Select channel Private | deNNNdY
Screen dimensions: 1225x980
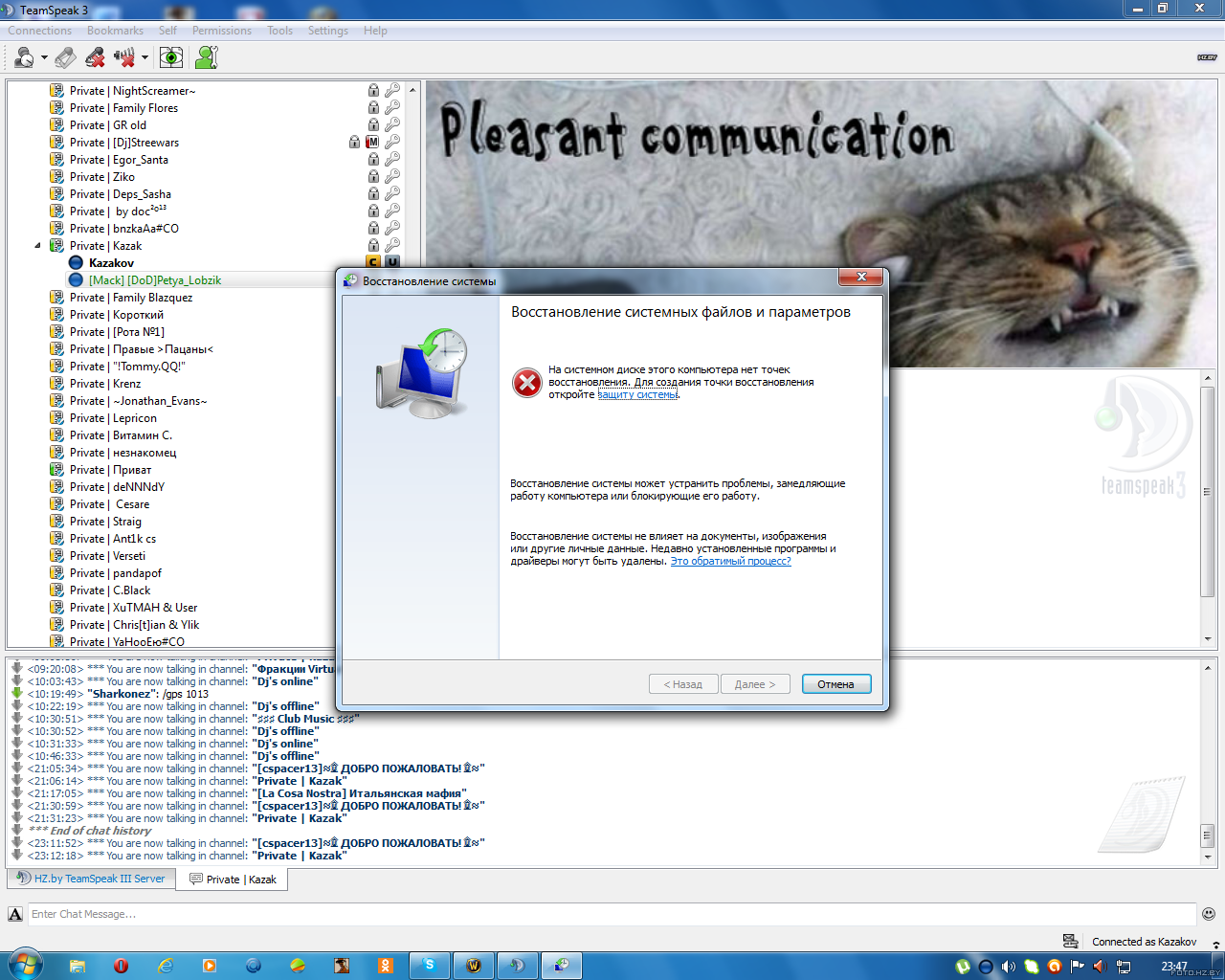tap(117, 487)
